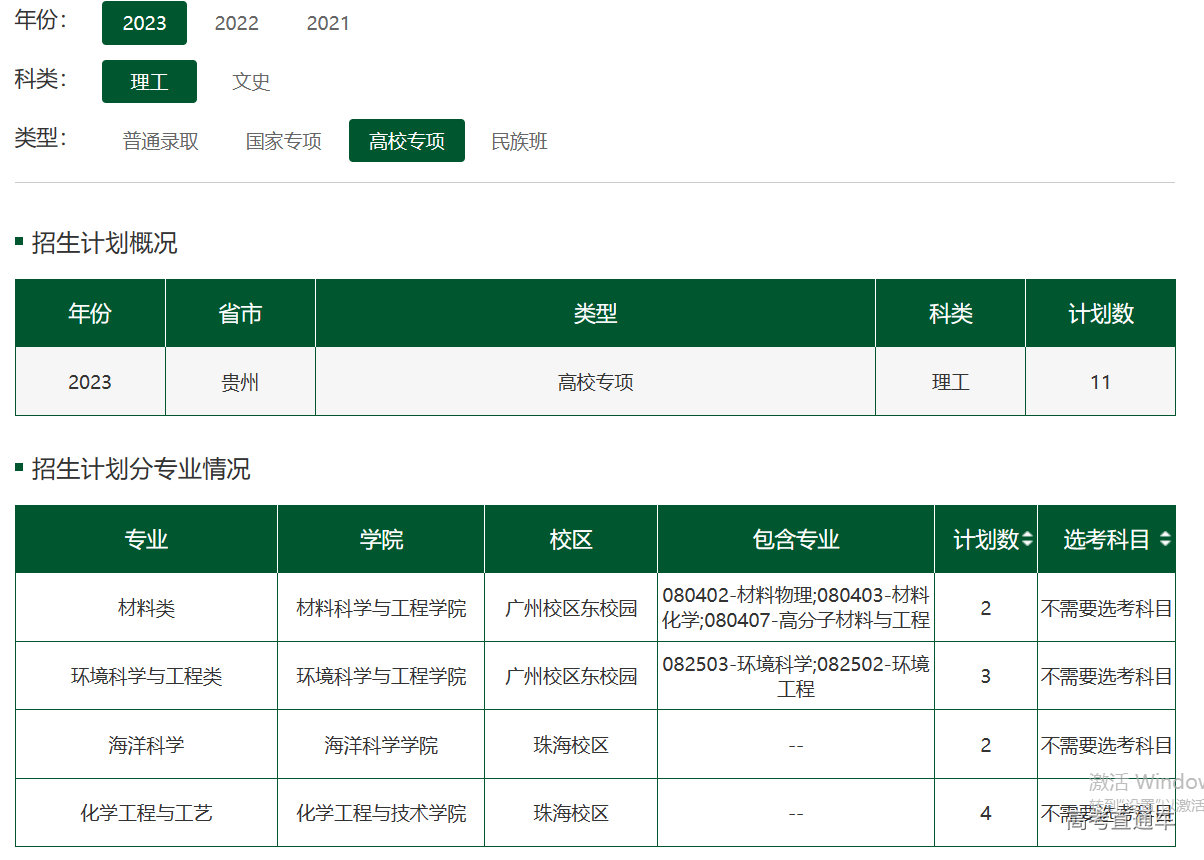Click the 材料类 major row
The height and width of the screenshot is (860, 1204).
coord(146,608)
